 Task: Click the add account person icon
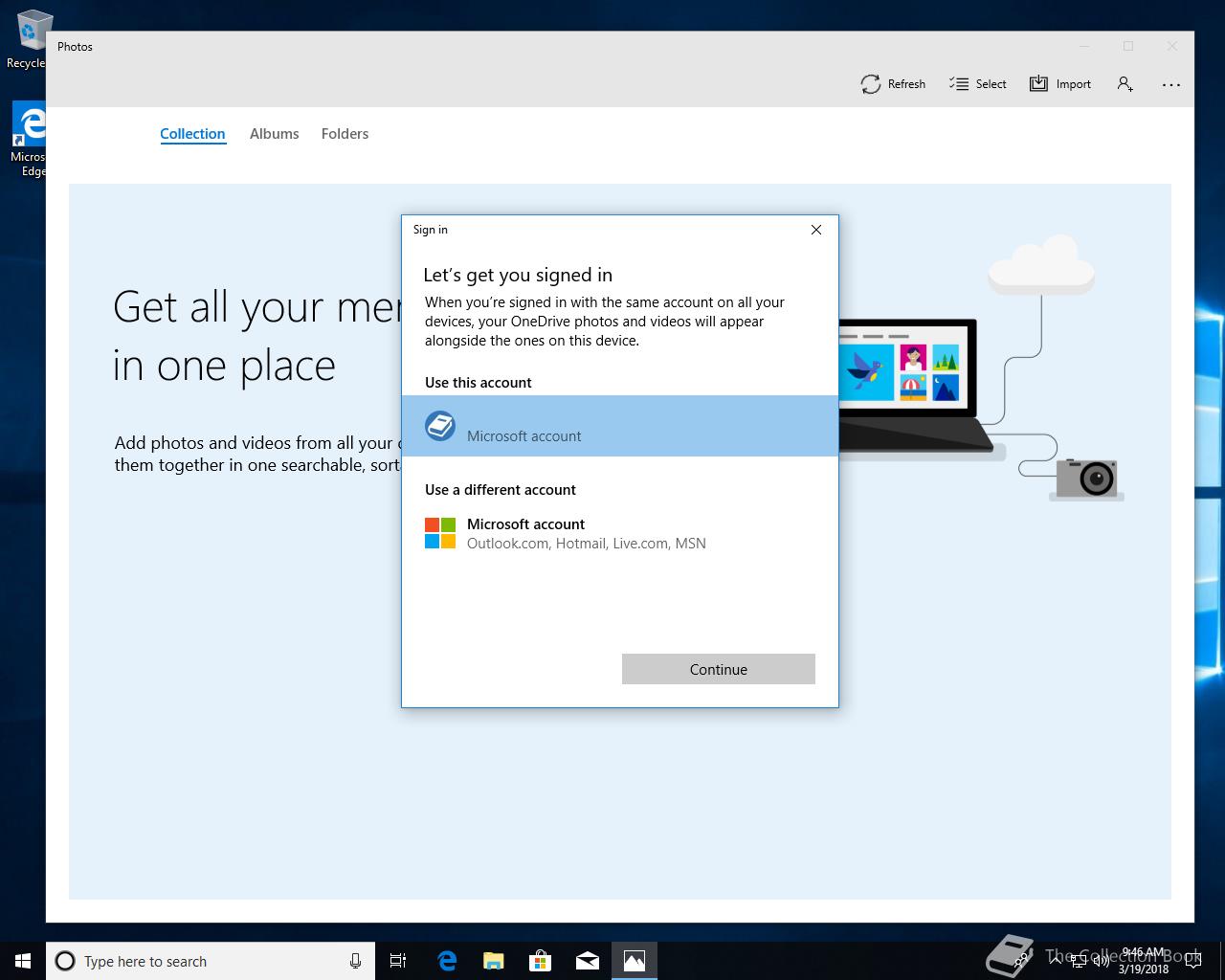[x=1125, y=84]
